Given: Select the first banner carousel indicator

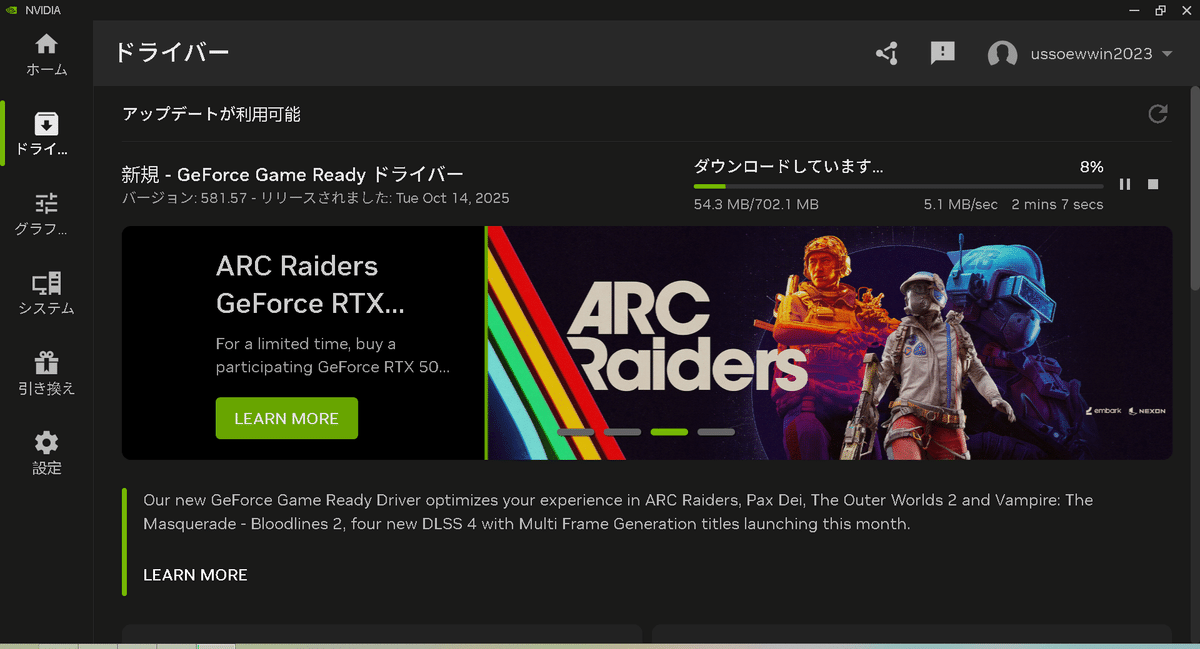Looking at the screenshot, I should click(x=576, y=432).
